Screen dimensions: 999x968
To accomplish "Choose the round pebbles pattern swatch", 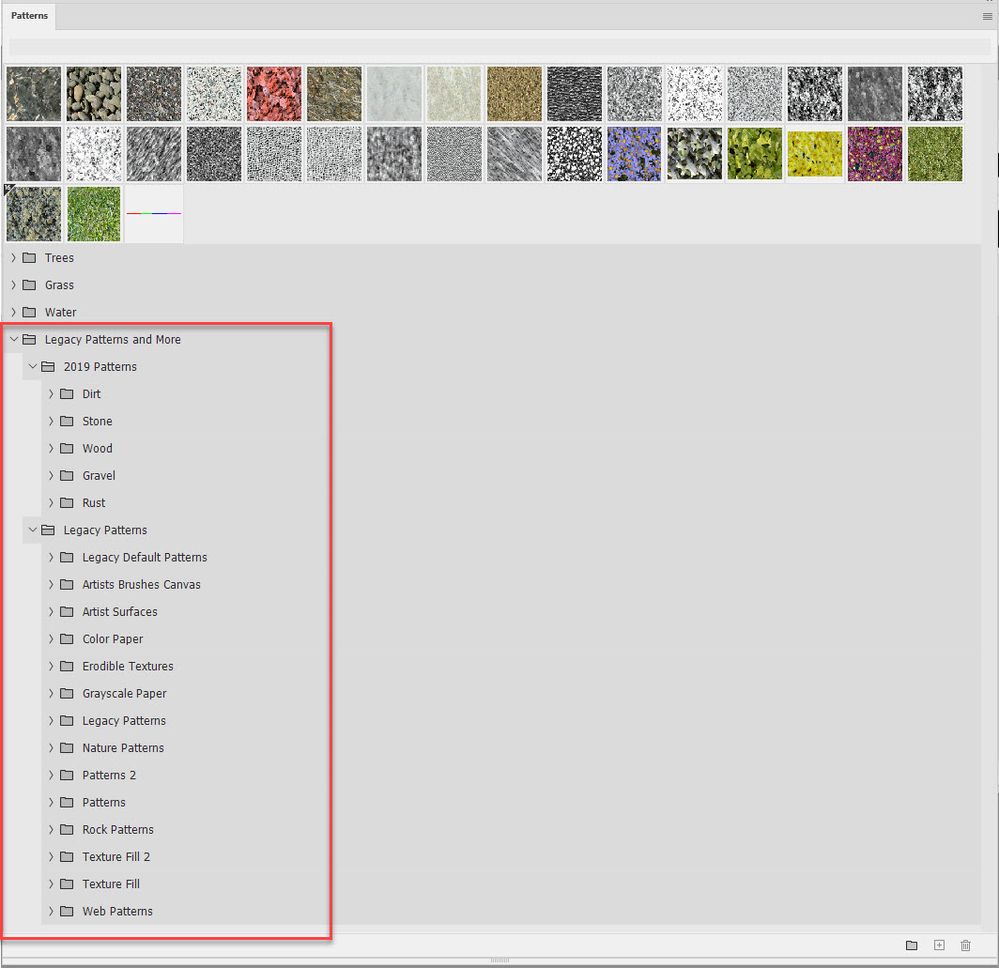I will 94,94.
